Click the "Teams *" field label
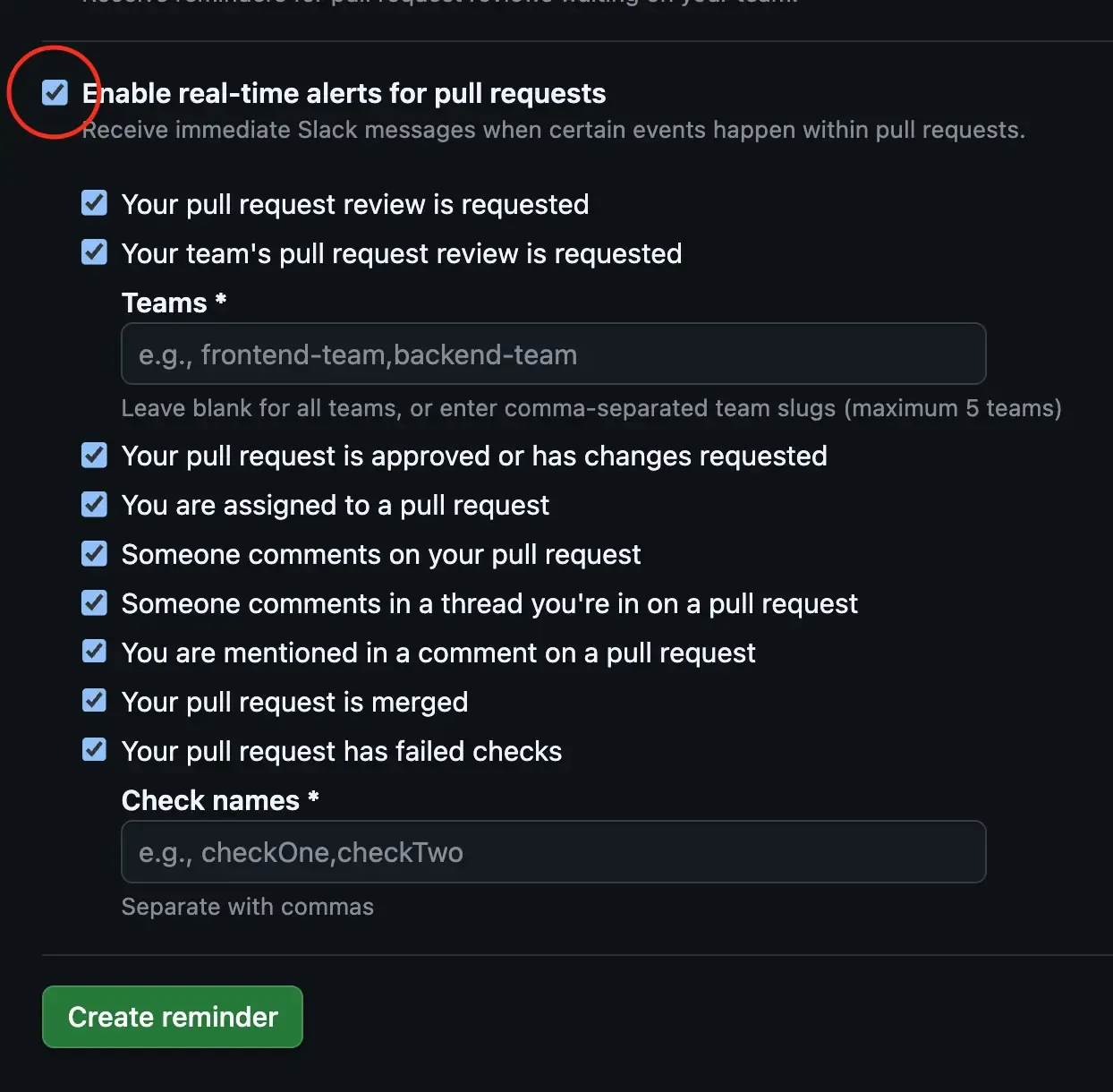Image resolution: width=1113 pixels, height=1092 pixels. click(173, 303)
